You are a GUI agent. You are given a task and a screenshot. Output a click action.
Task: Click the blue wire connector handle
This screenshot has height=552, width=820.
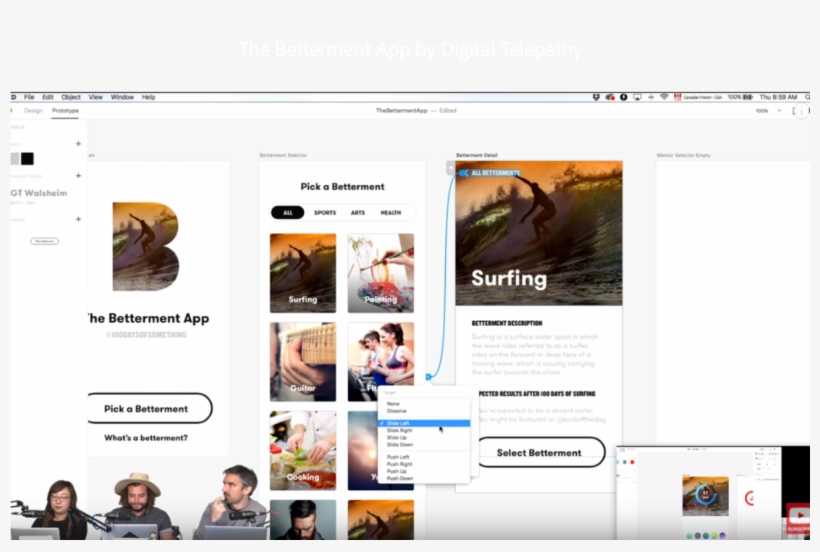pyautogui.click(x=428, y=376)
